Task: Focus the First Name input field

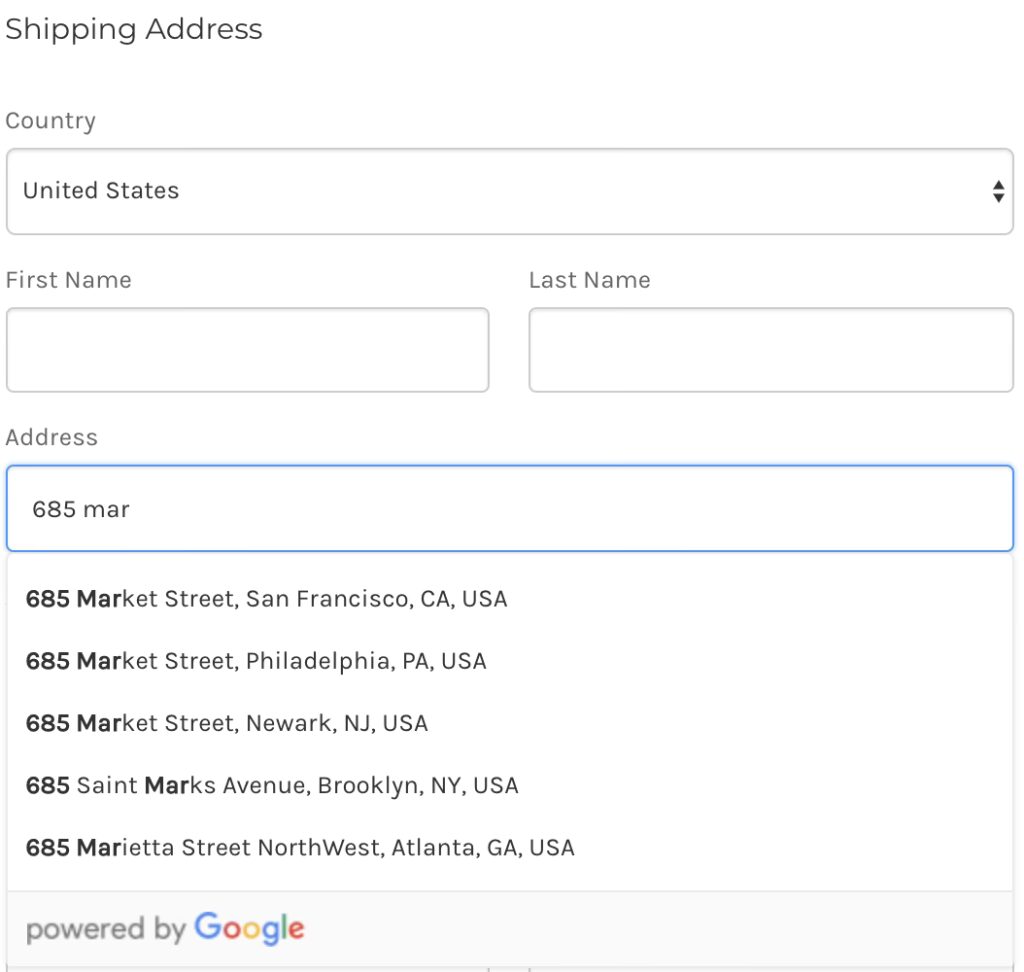Action: (x=247, y=350)
